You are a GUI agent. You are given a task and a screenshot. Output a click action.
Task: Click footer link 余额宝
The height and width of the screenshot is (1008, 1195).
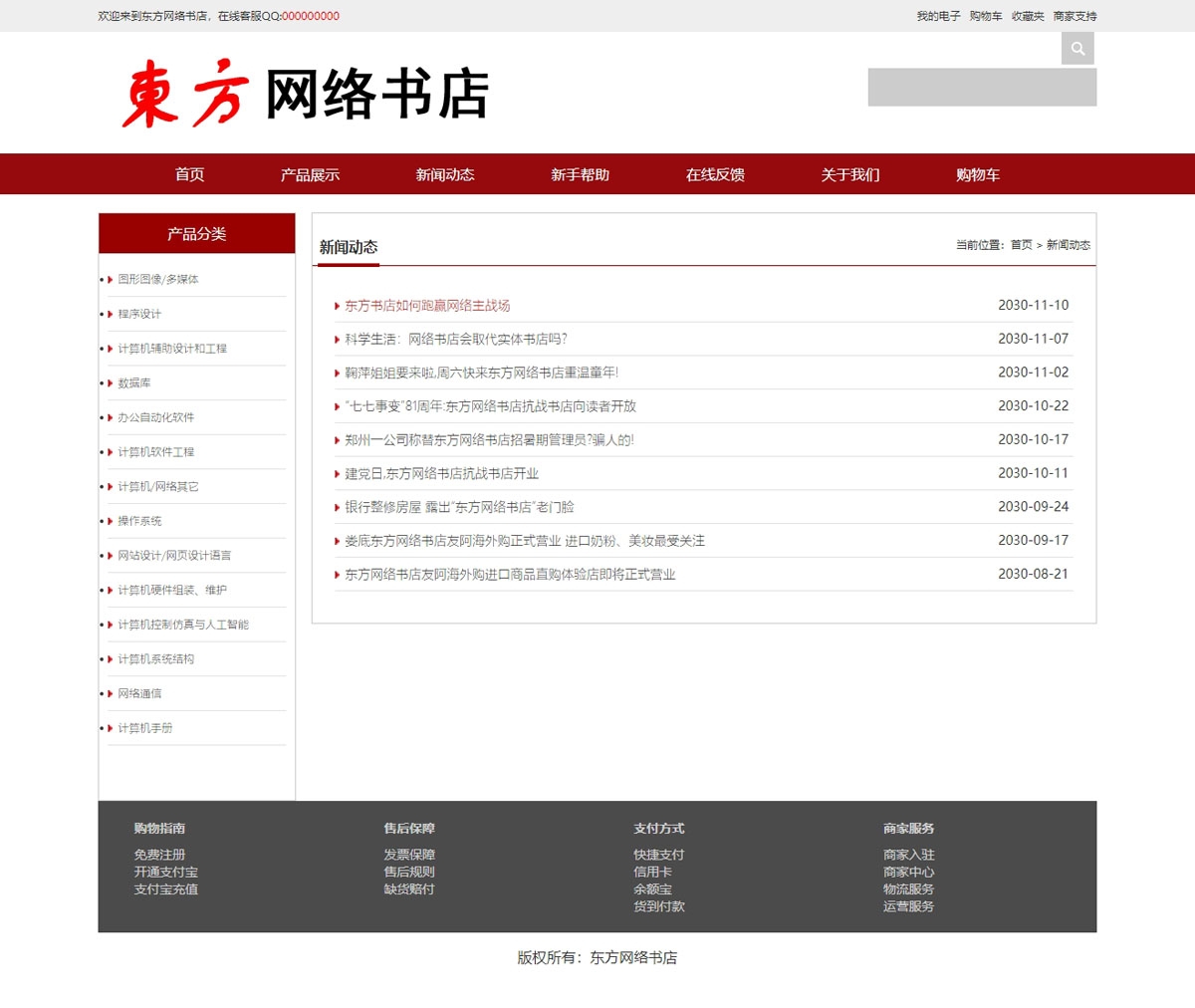(652, 889)
